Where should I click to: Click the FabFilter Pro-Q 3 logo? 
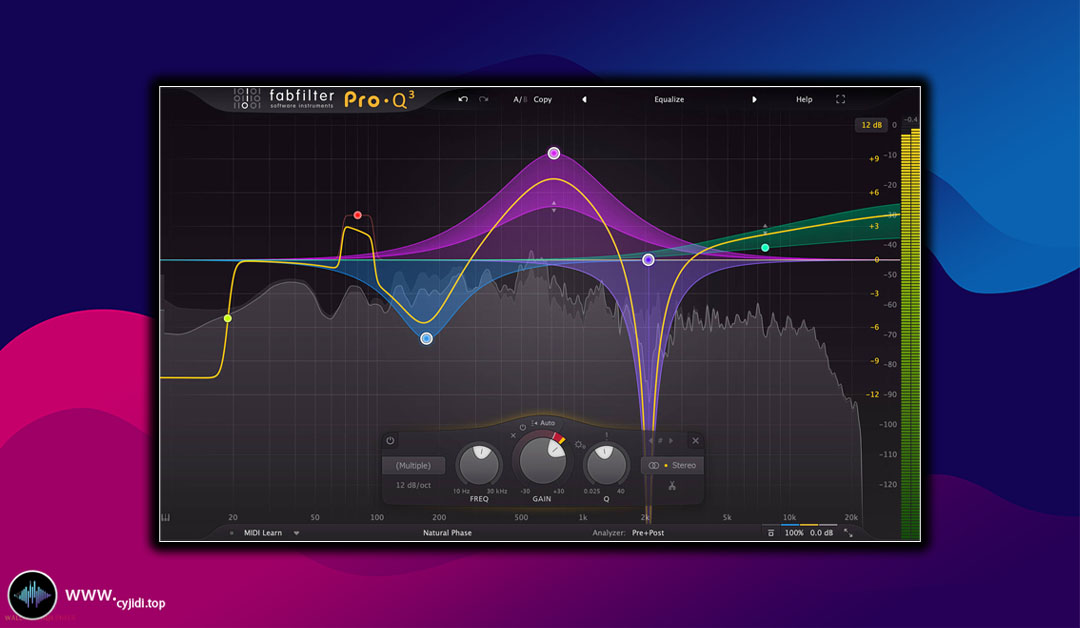pyautogui.click(x=324, y=99)
